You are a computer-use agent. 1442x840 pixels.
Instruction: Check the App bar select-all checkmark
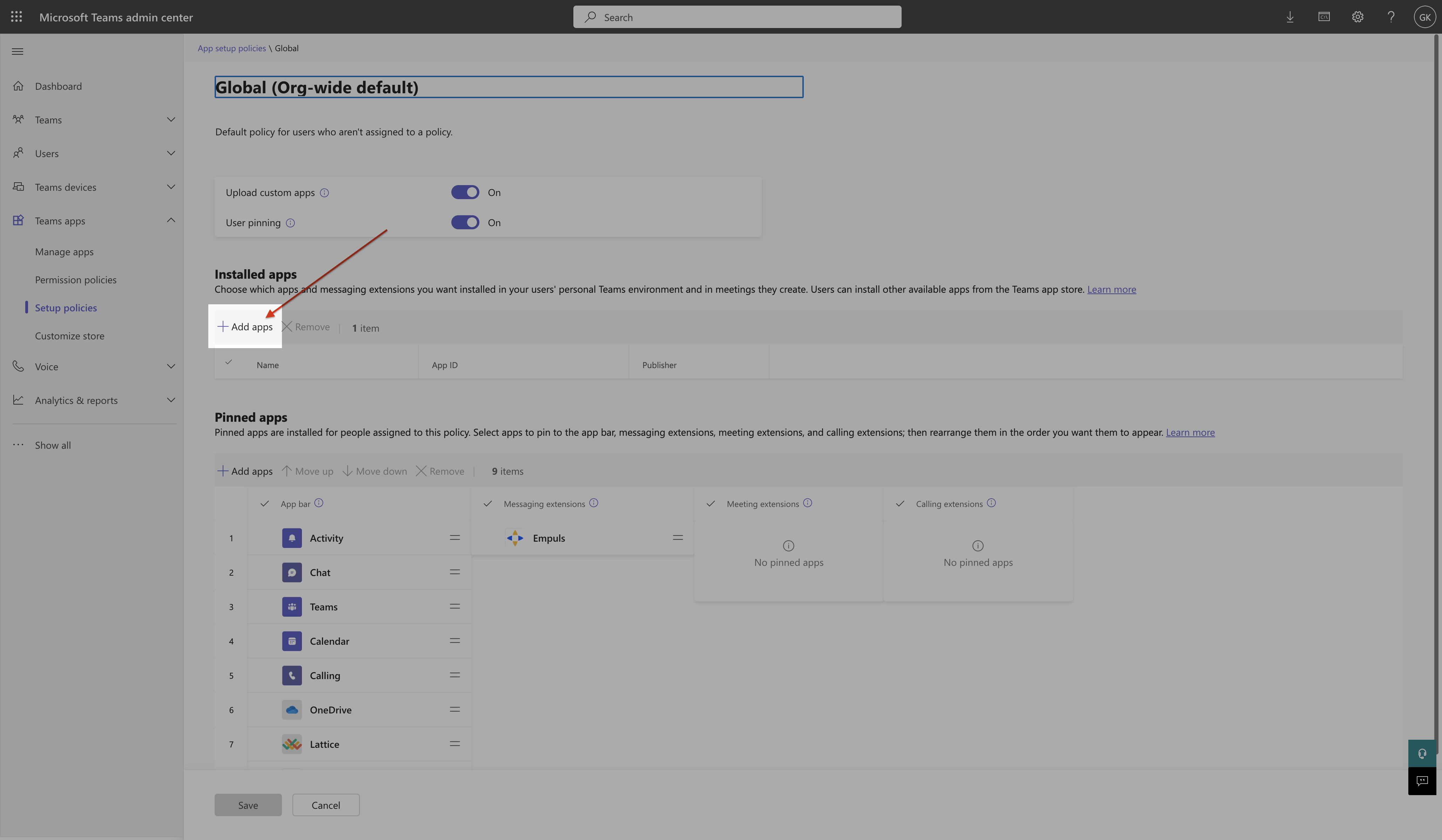(264, 503)
